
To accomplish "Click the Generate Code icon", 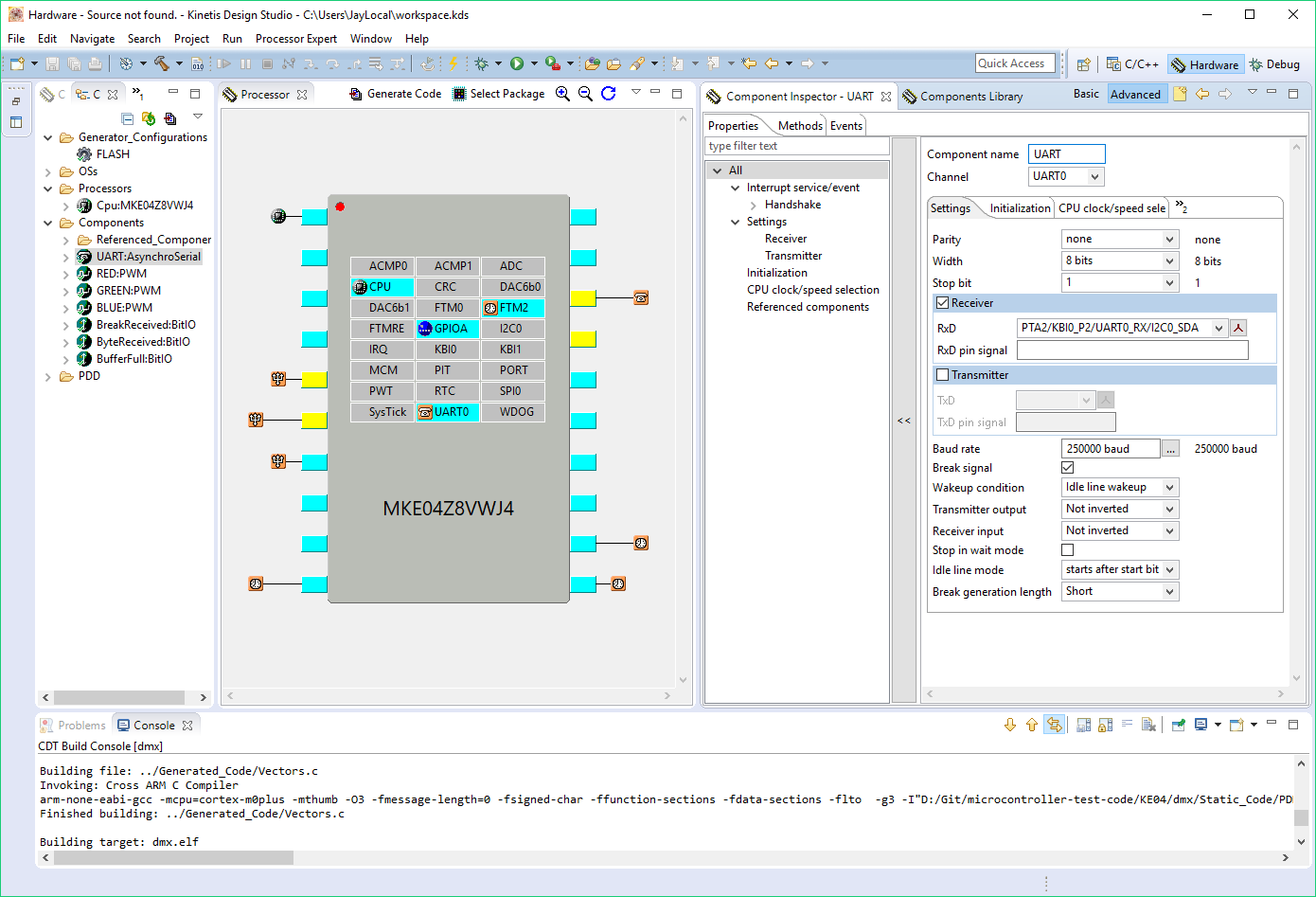I will 356,94.
